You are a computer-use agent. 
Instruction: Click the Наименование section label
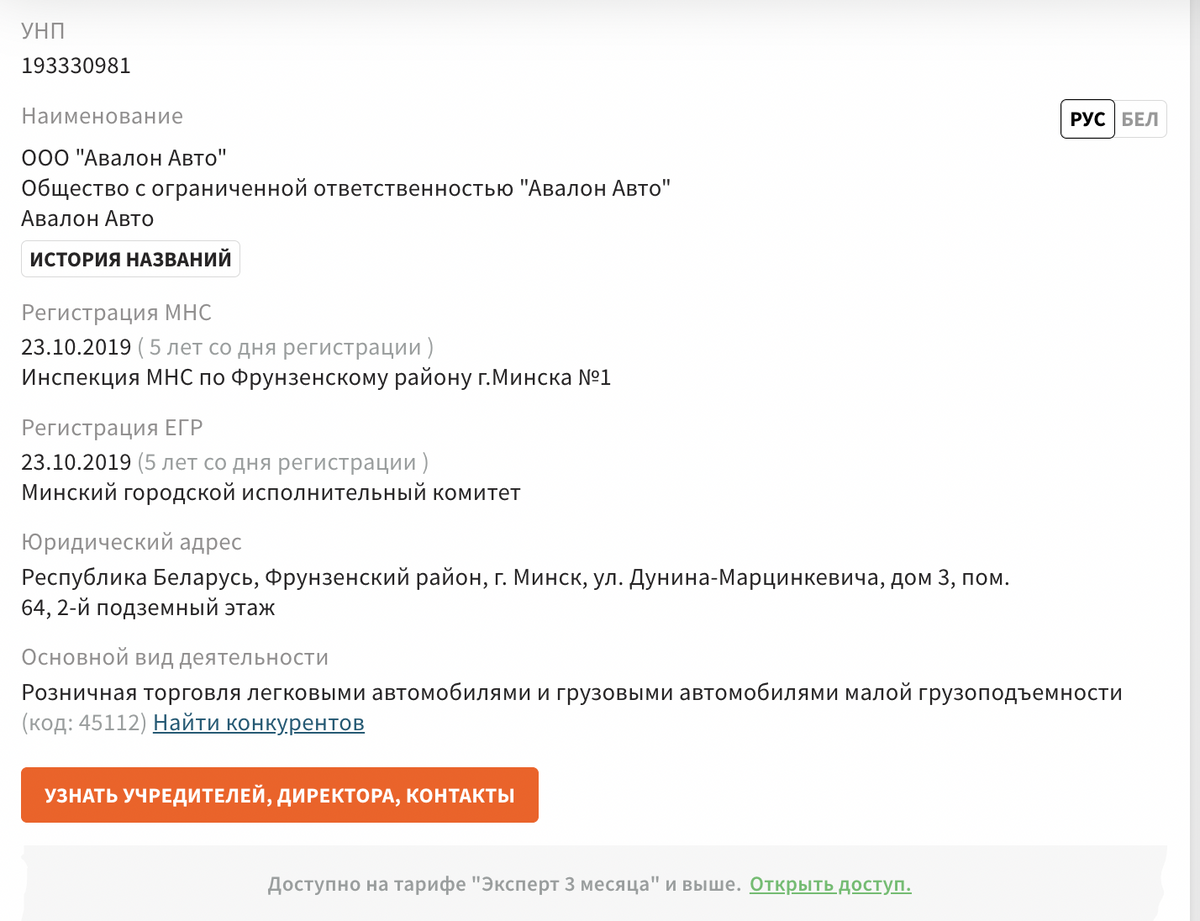coord(102,116)
